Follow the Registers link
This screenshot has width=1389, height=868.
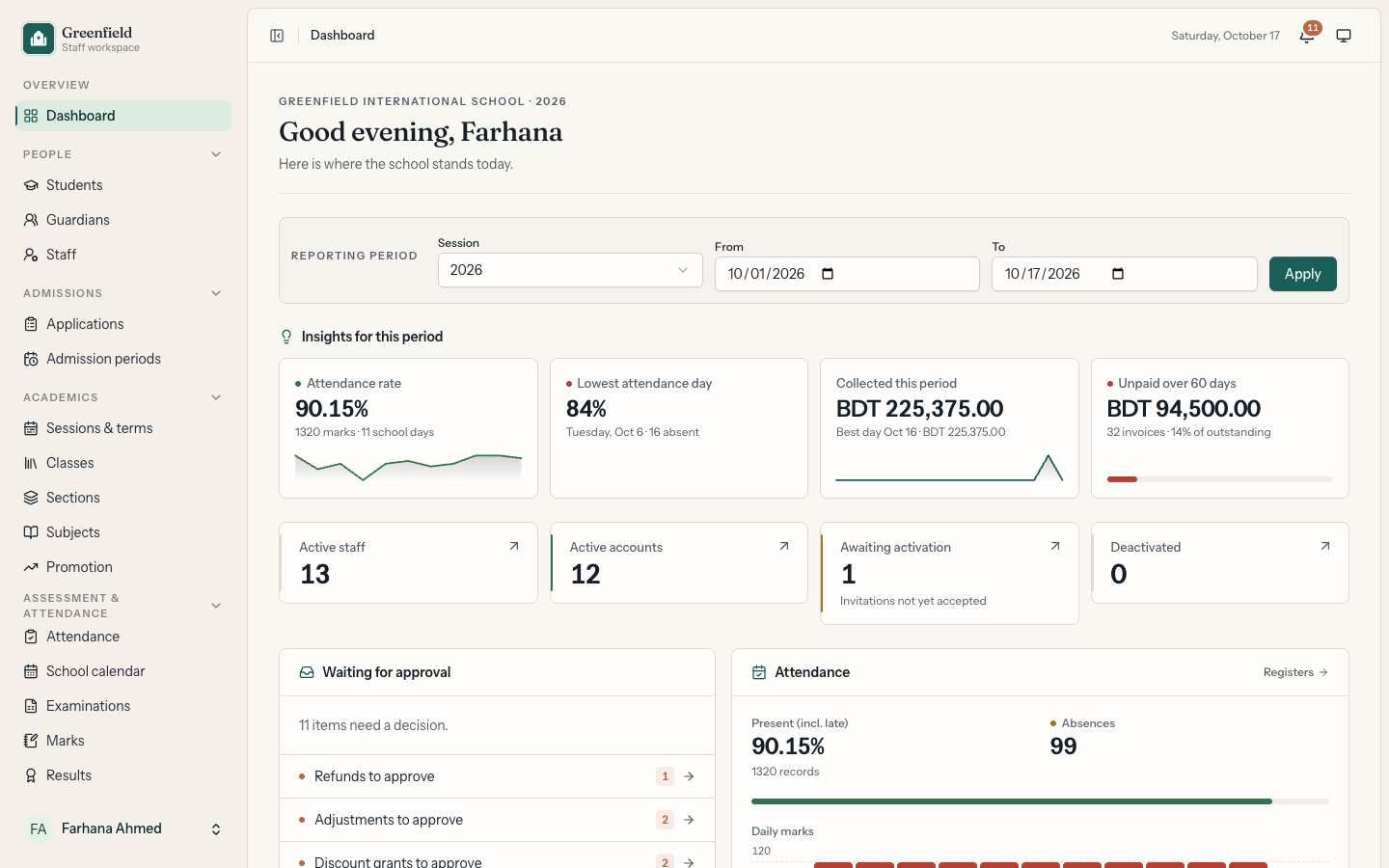[x=1295, y=672]
